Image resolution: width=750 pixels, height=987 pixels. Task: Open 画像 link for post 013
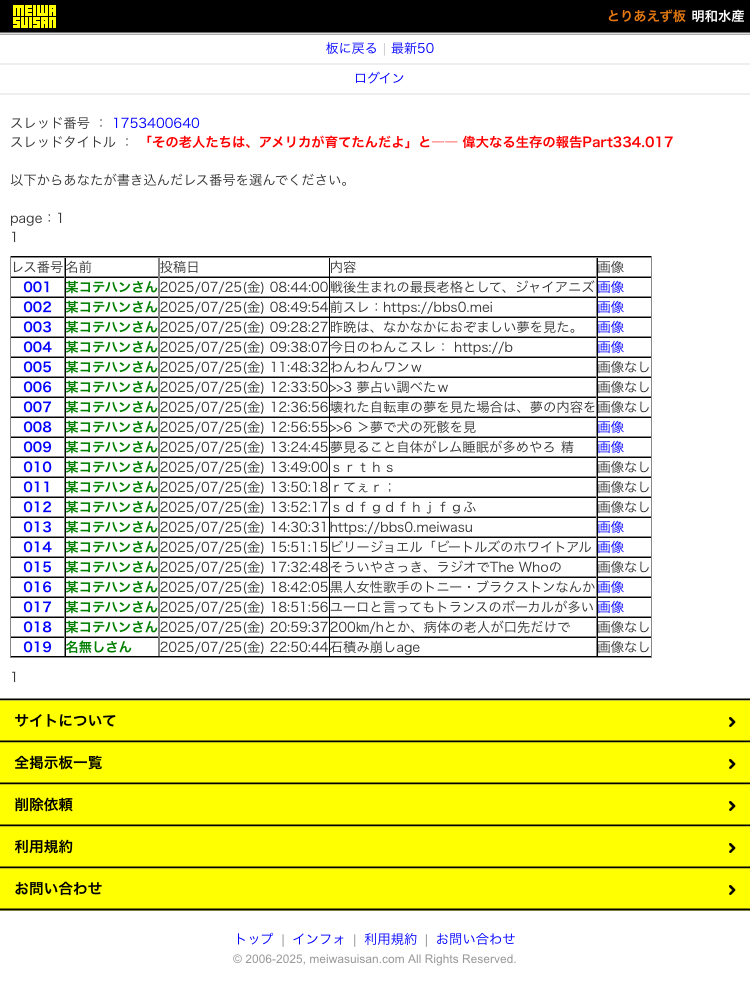tap(611, 527)
